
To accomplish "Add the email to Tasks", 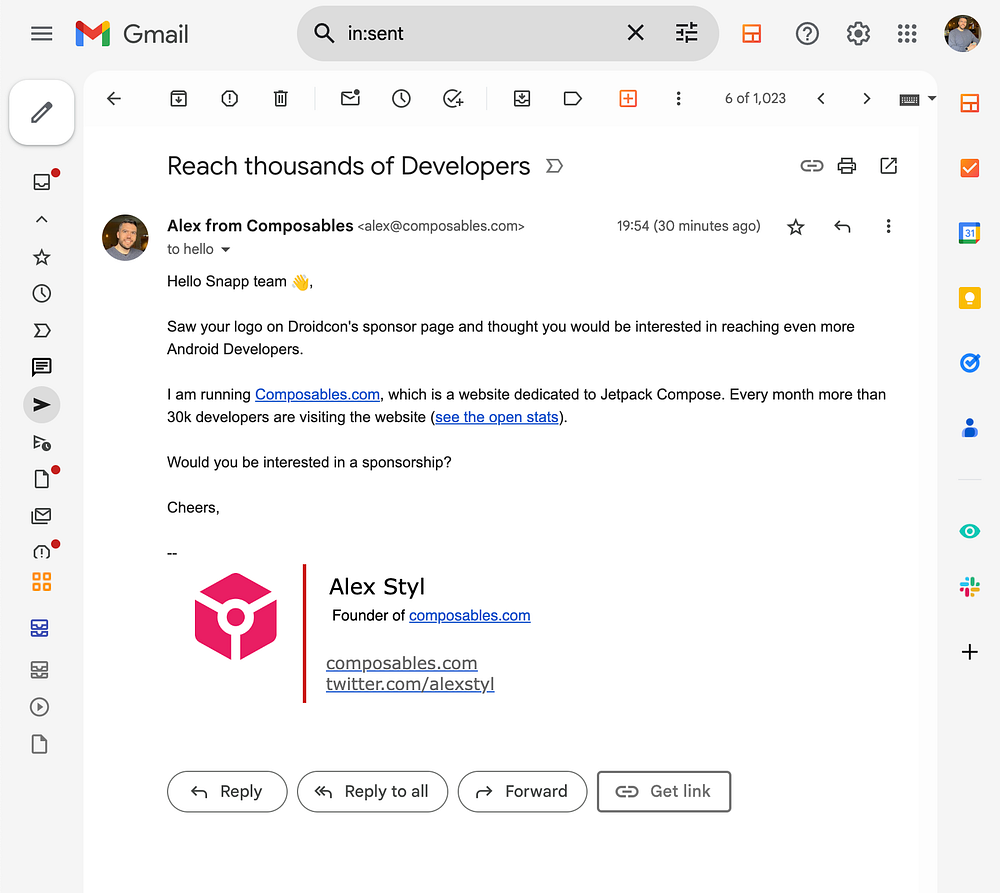I will click(453, 98).
